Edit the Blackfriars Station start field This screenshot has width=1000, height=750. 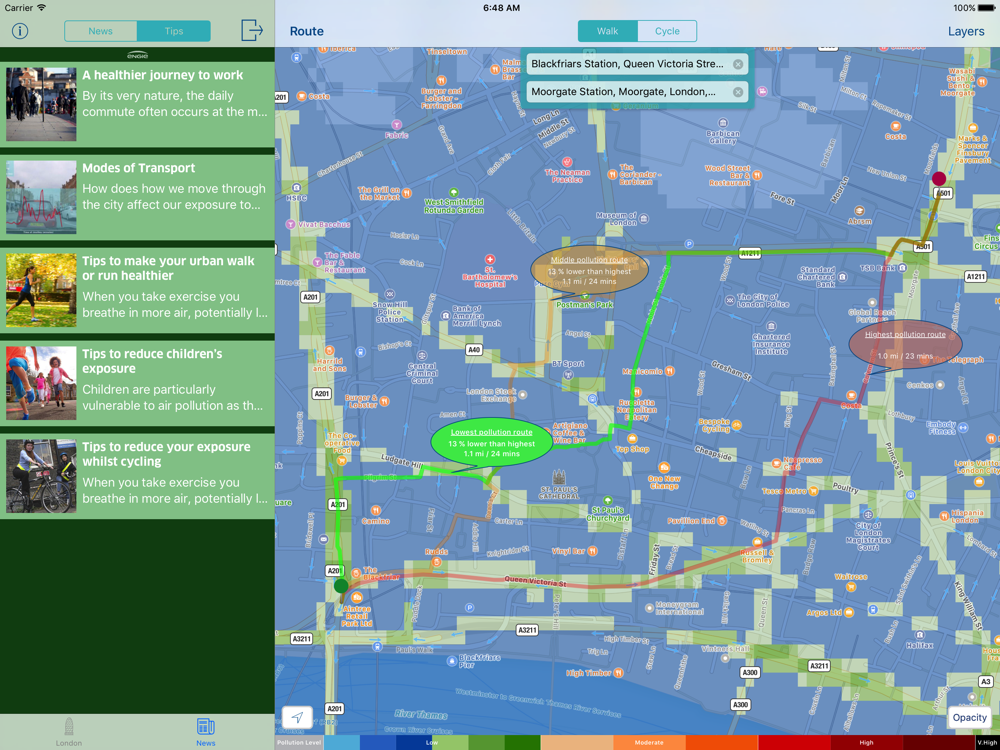tap(636, 64)
